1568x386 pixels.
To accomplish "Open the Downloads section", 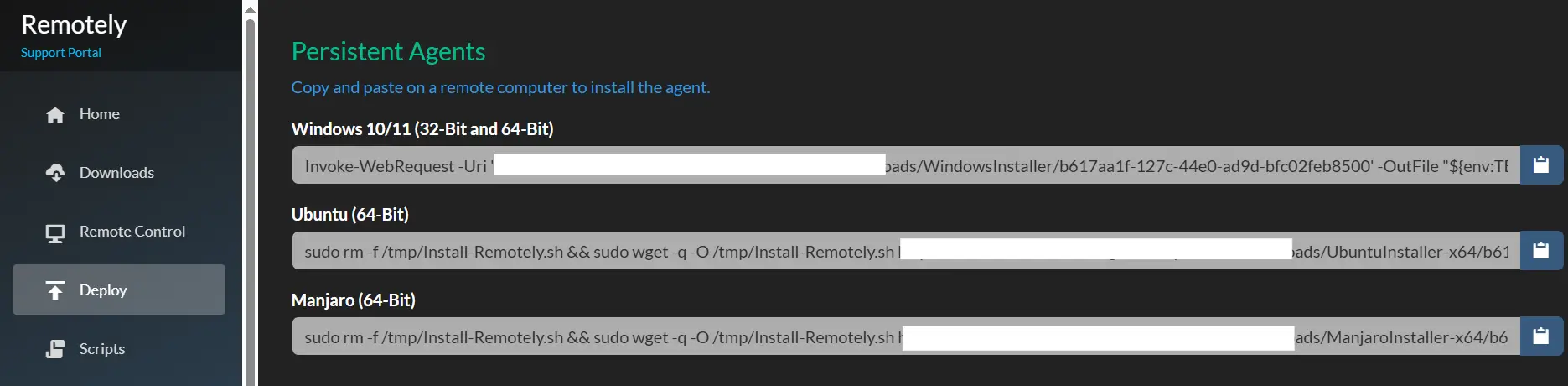I will [x=116, y=173].
